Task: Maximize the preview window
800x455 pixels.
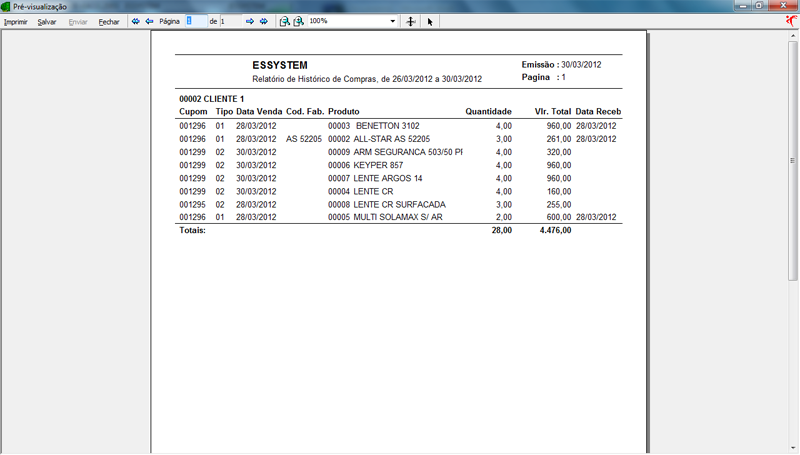Action: pyautogui.click(x=762, y=6)
